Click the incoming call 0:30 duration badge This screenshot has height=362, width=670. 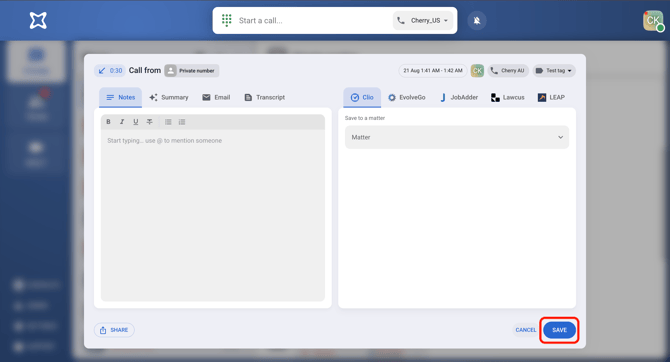[x=110, y=71]
